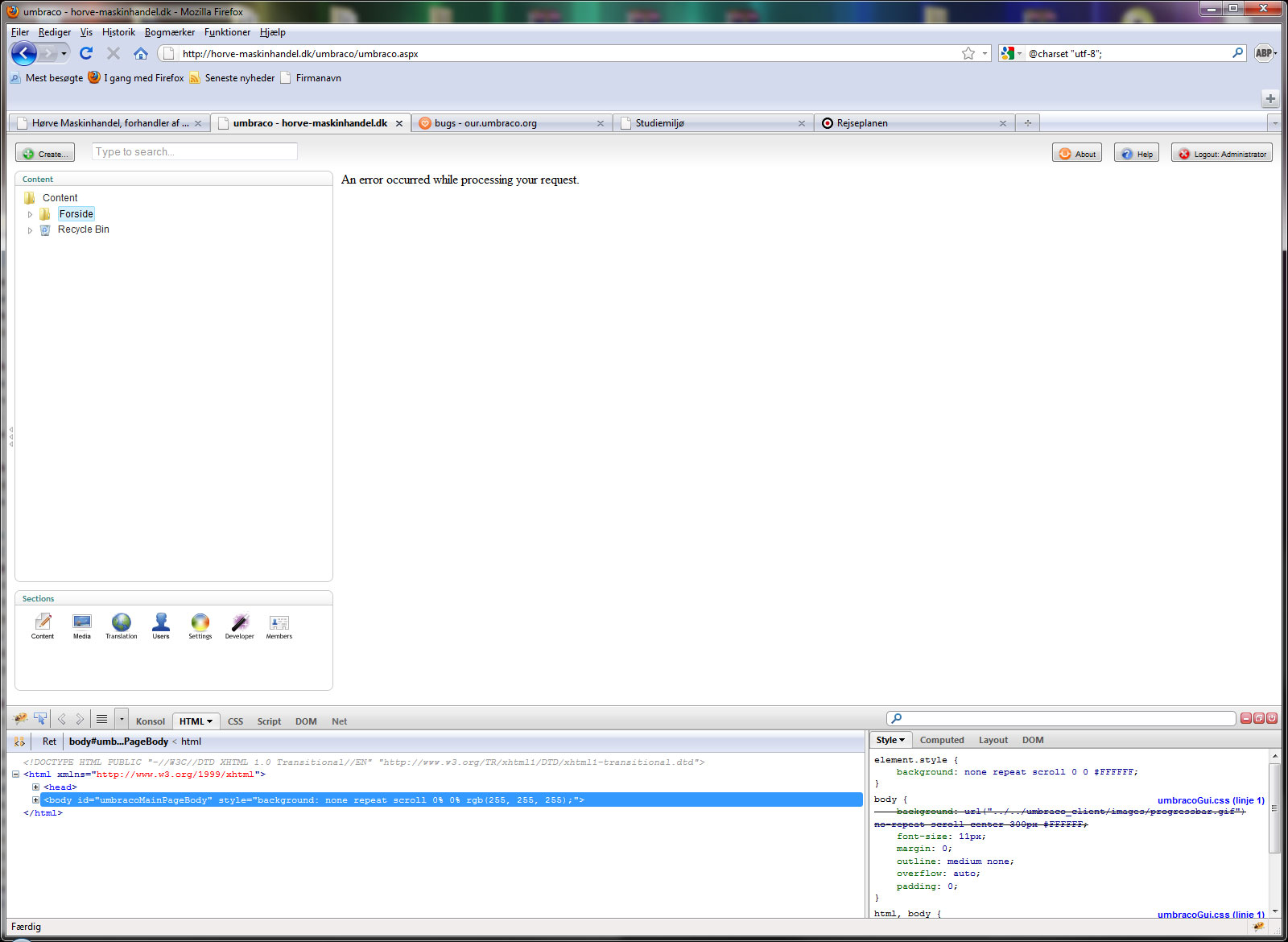Go to Firefox home page
The image size is (1288, 942).
click(141, 53)
